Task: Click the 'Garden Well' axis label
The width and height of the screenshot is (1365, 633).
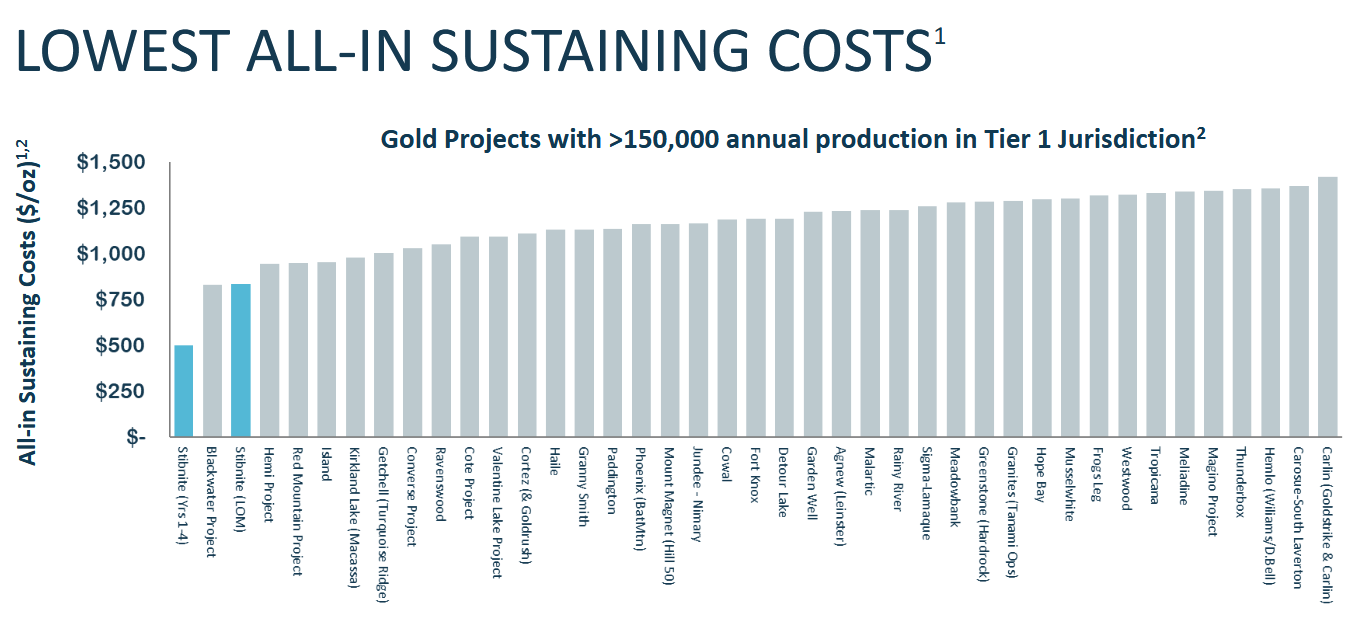Action: click(811, 484)
